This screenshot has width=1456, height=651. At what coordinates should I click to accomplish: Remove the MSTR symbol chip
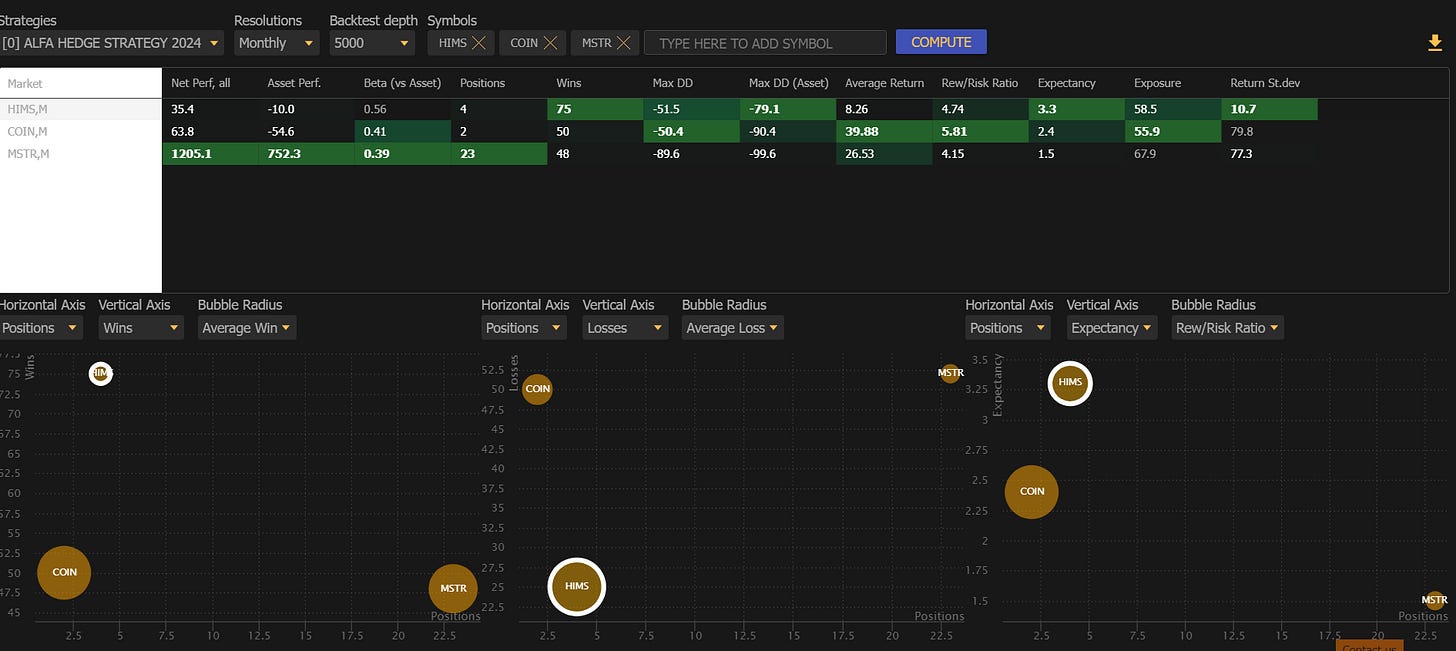coord(623,43)
